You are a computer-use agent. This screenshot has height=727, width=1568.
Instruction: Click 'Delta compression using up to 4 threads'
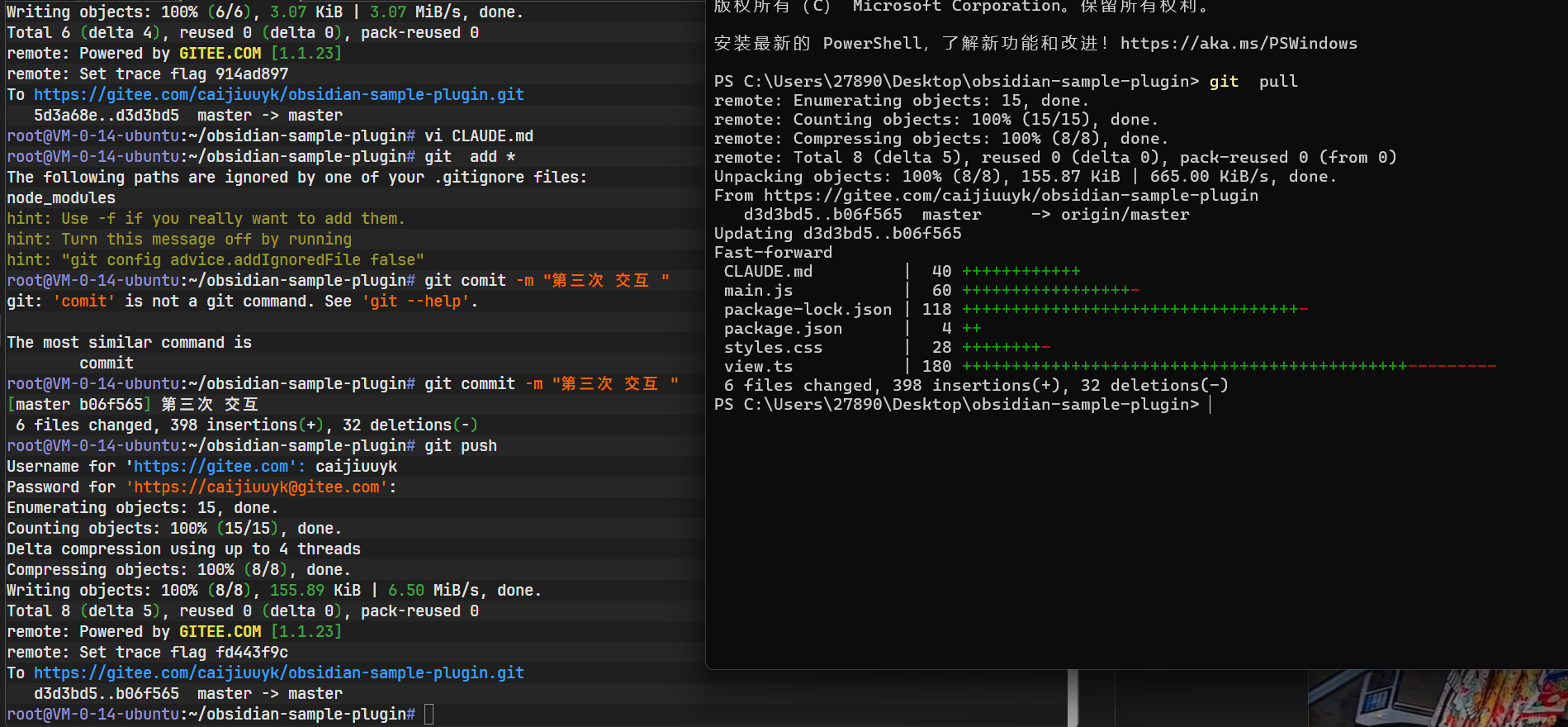(x=183, y=549)
